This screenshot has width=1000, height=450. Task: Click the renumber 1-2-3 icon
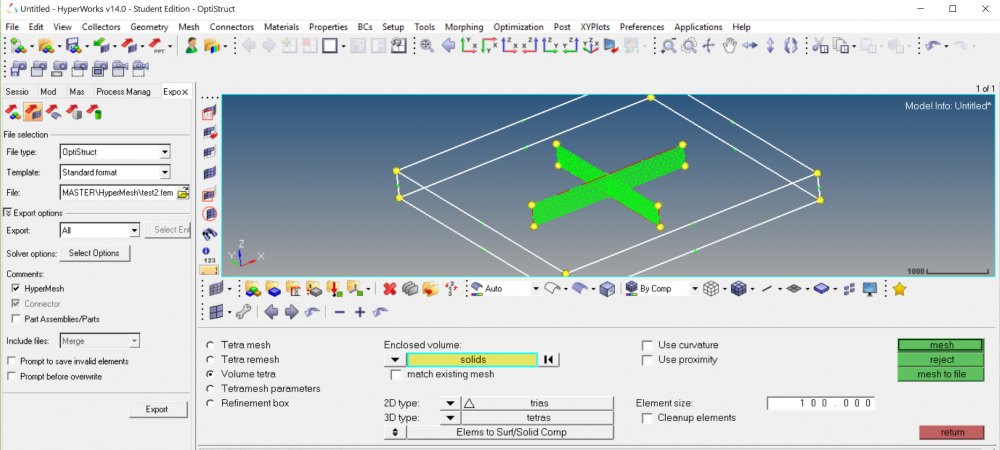[450, 289]
